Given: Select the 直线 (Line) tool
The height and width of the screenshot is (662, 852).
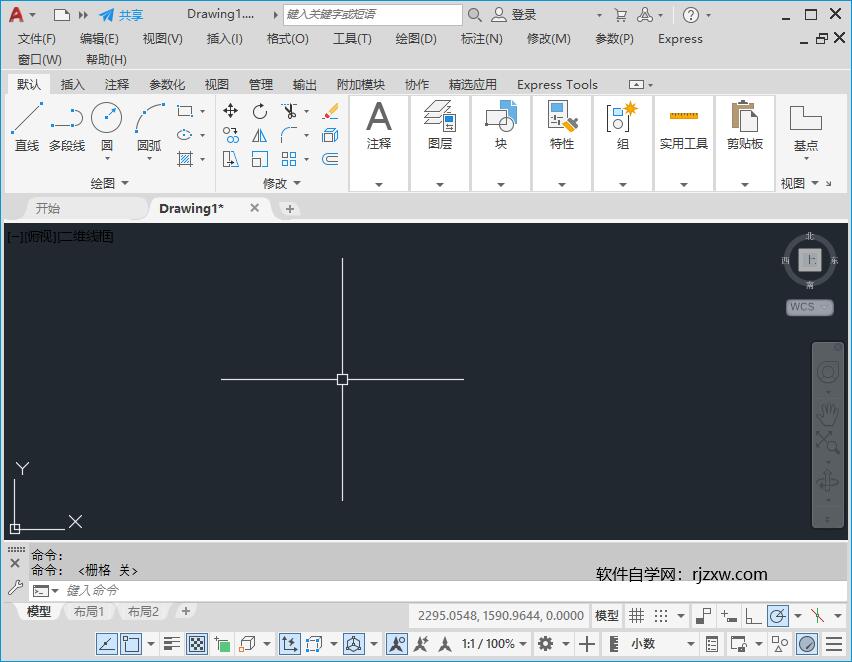Looking at the screenshot, I should 27,127.
